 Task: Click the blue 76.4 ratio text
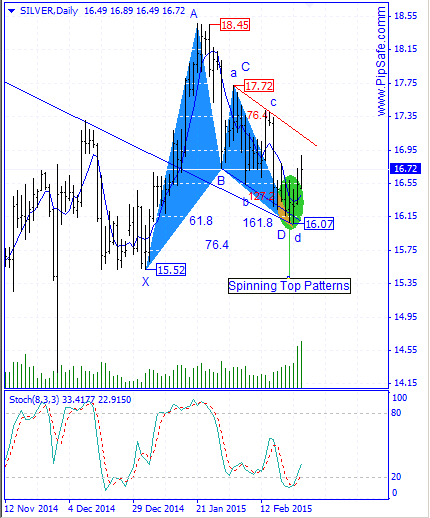(x=217, y=245)
